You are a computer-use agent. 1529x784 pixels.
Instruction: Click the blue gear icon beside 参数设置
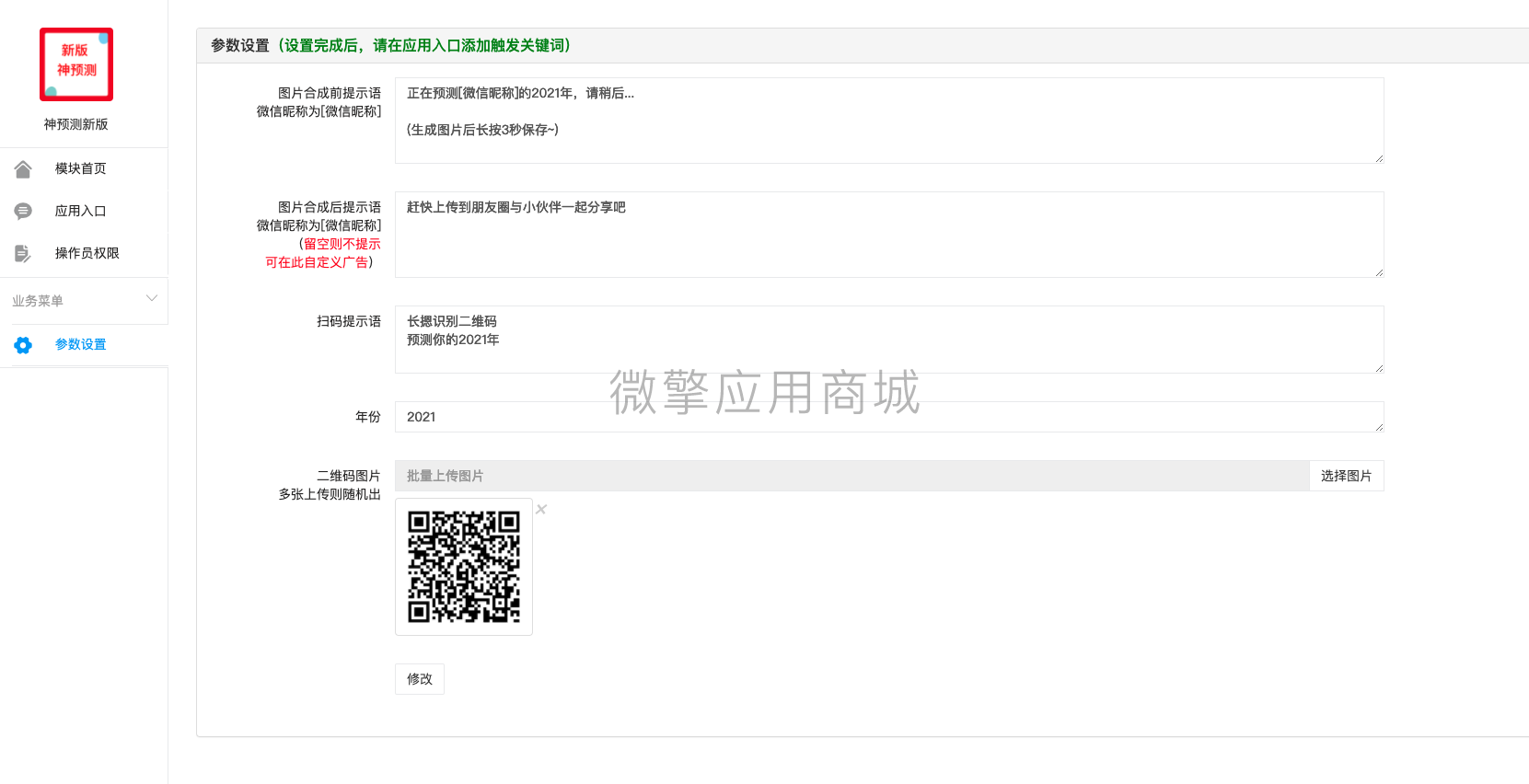[x=23, y=344]
